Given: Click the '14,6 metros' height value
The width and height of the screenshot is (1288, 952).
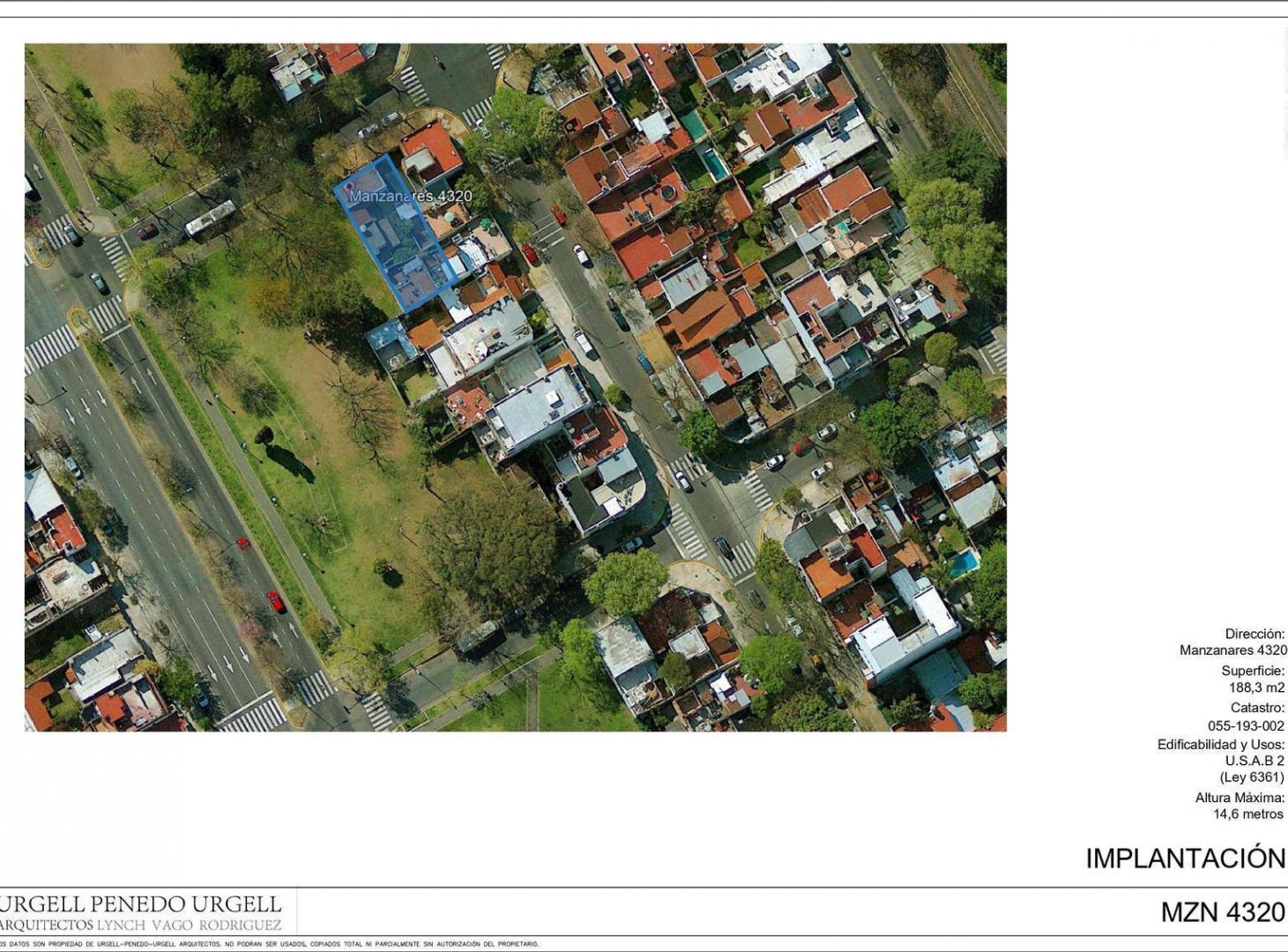Looking at the screenshot, I should 1248,814.
